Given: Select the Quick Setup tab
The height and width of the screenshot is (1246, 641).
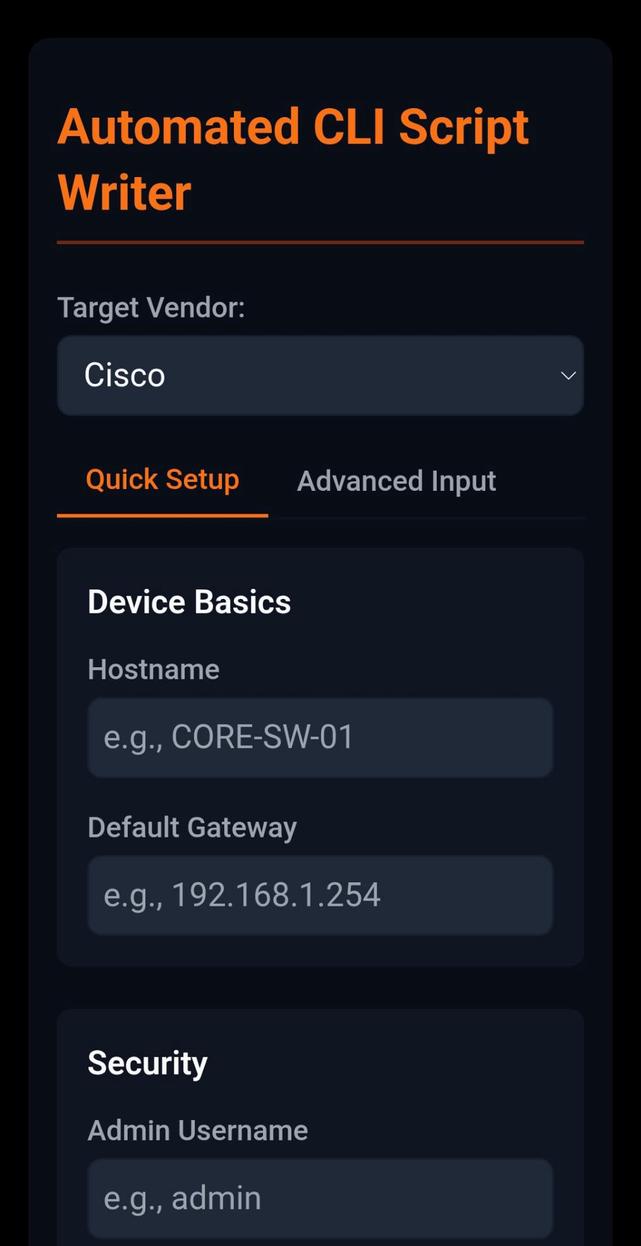Looking at the screenshot, I should tap(162, 479).
